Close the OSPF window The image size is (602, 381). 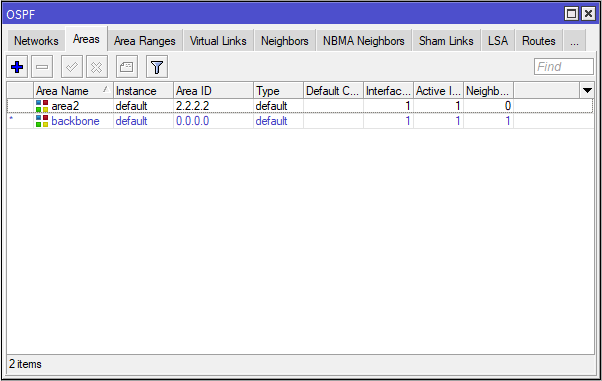(x=588, y=14)
